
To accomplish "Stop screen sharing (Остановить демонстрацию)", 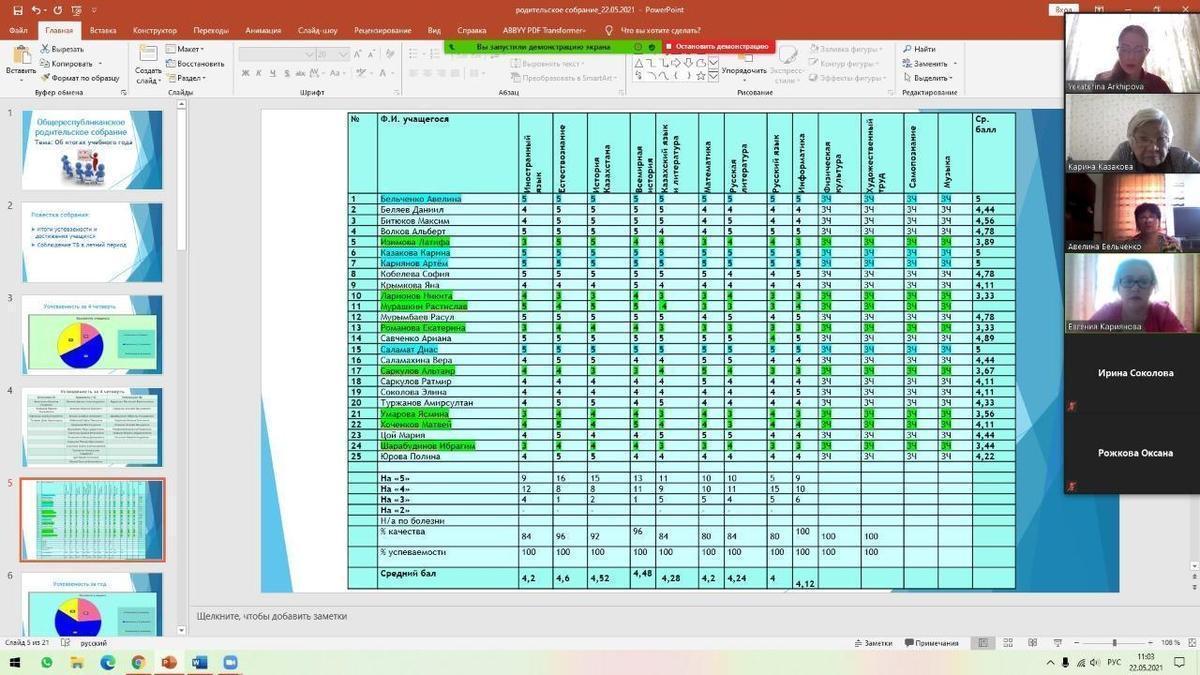I will [x=720, y=46].
